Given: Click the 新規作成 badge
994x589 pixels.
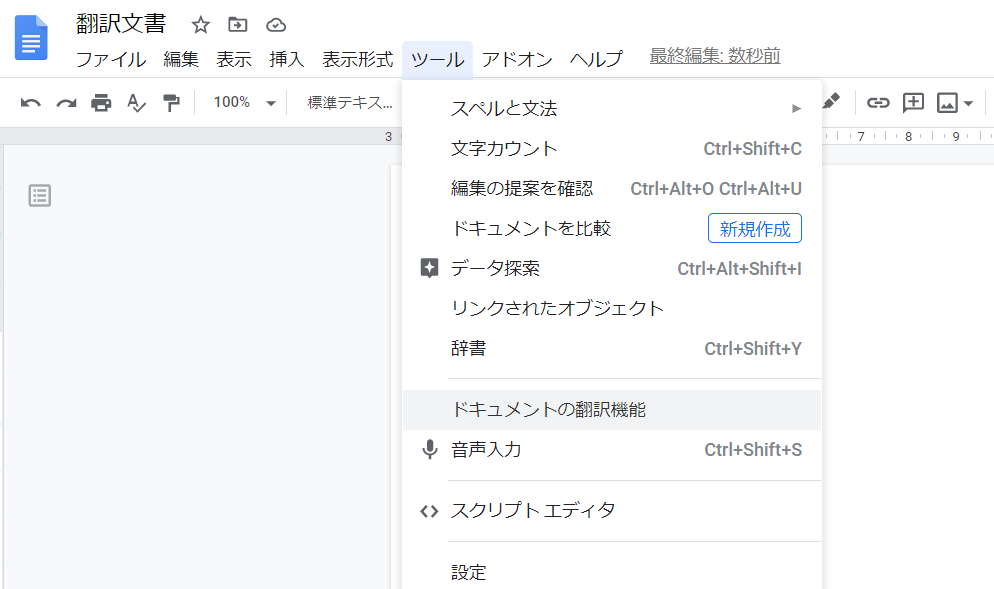Looking at the screenshot, I should (x=754, y=228).
